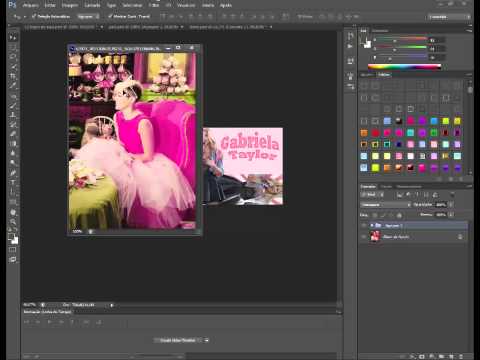Open the auto-select Agrupar dropdown
The image size is (480, 360).
coord(88,16)
